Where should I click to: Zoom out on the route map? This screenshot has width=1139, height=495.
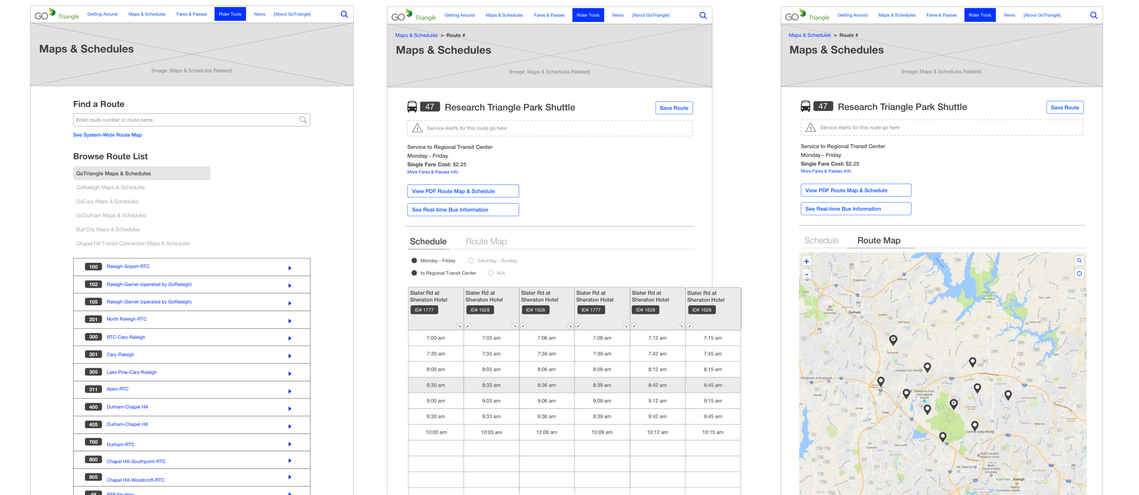806,275
